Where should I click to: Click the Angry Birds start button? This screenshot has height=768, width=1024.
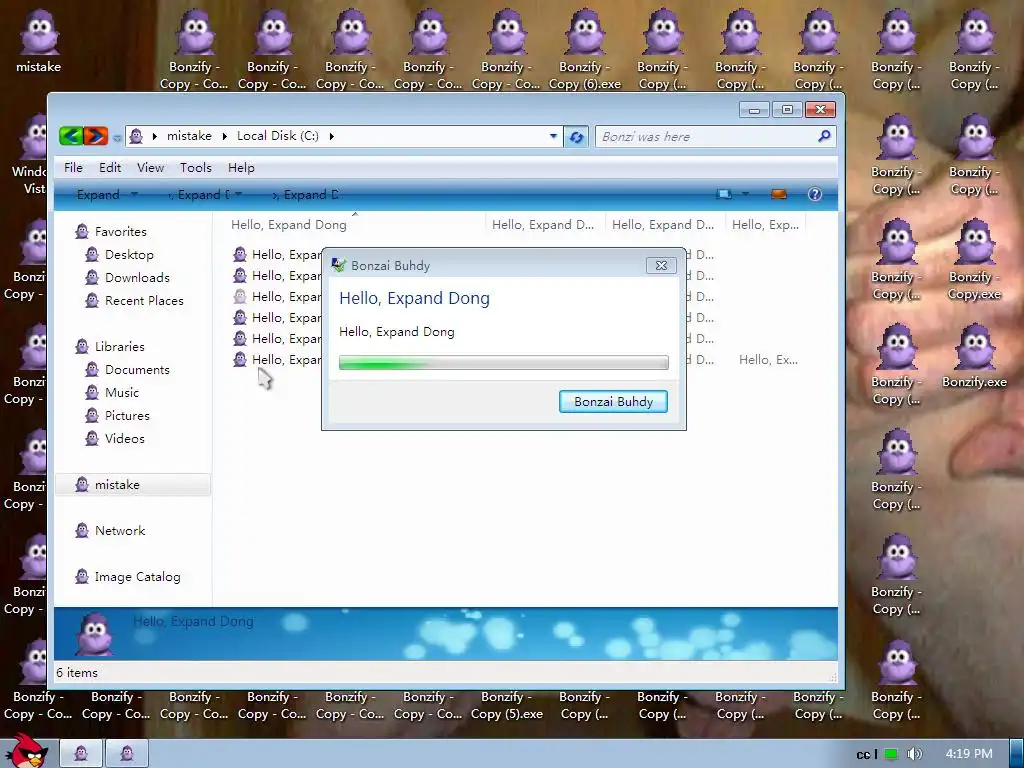click(26, 751)
